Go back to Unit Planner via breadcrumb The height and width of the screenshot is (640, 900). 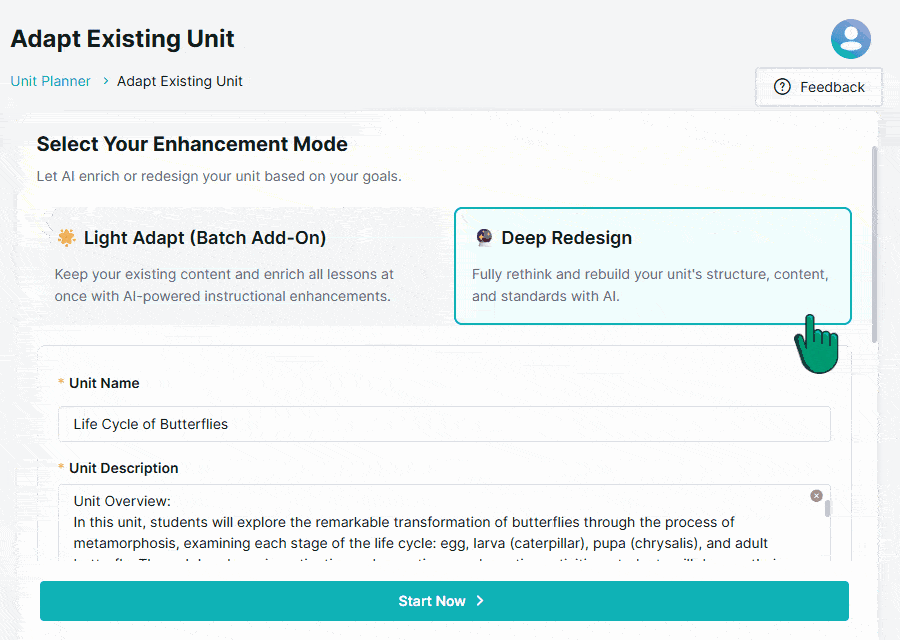[x=50, y=81]
